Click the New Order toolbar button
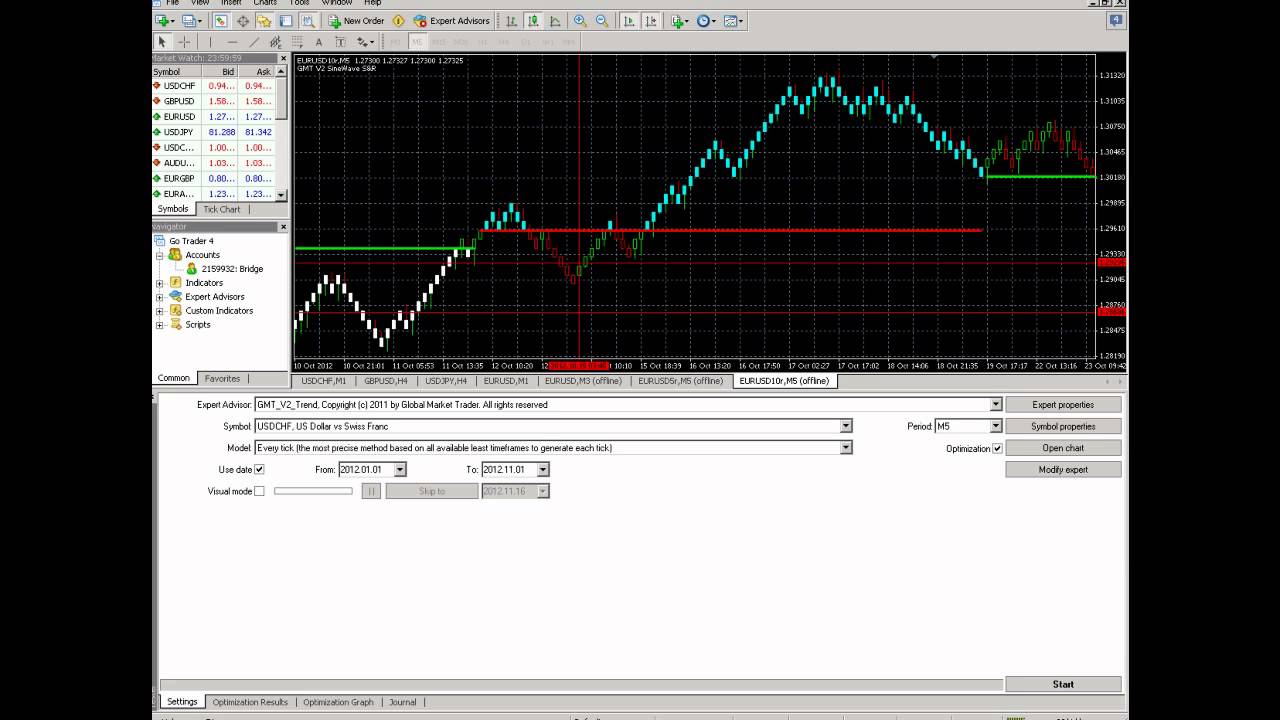 (x=355, y=21)
